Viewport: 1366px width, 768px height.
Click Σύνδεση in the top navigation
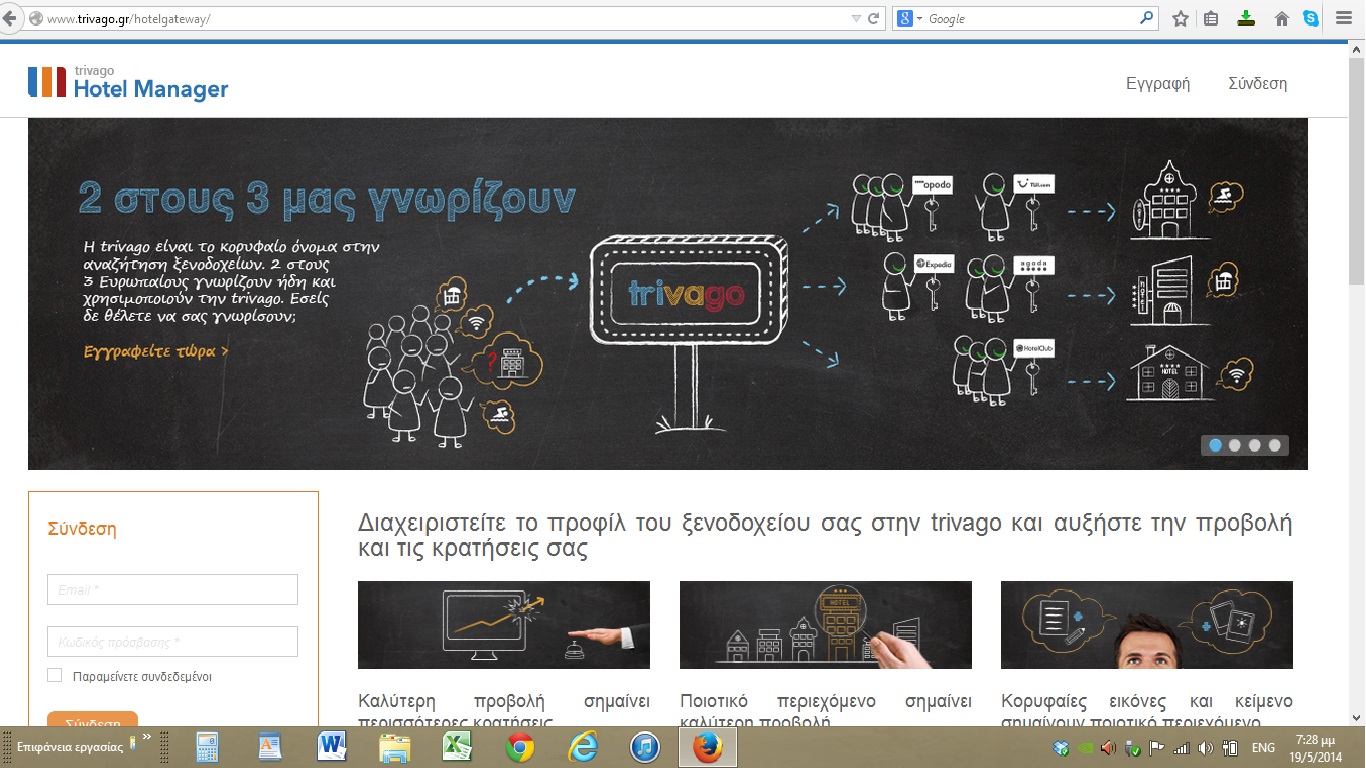pyautogui.click(x=1257, y=84)
